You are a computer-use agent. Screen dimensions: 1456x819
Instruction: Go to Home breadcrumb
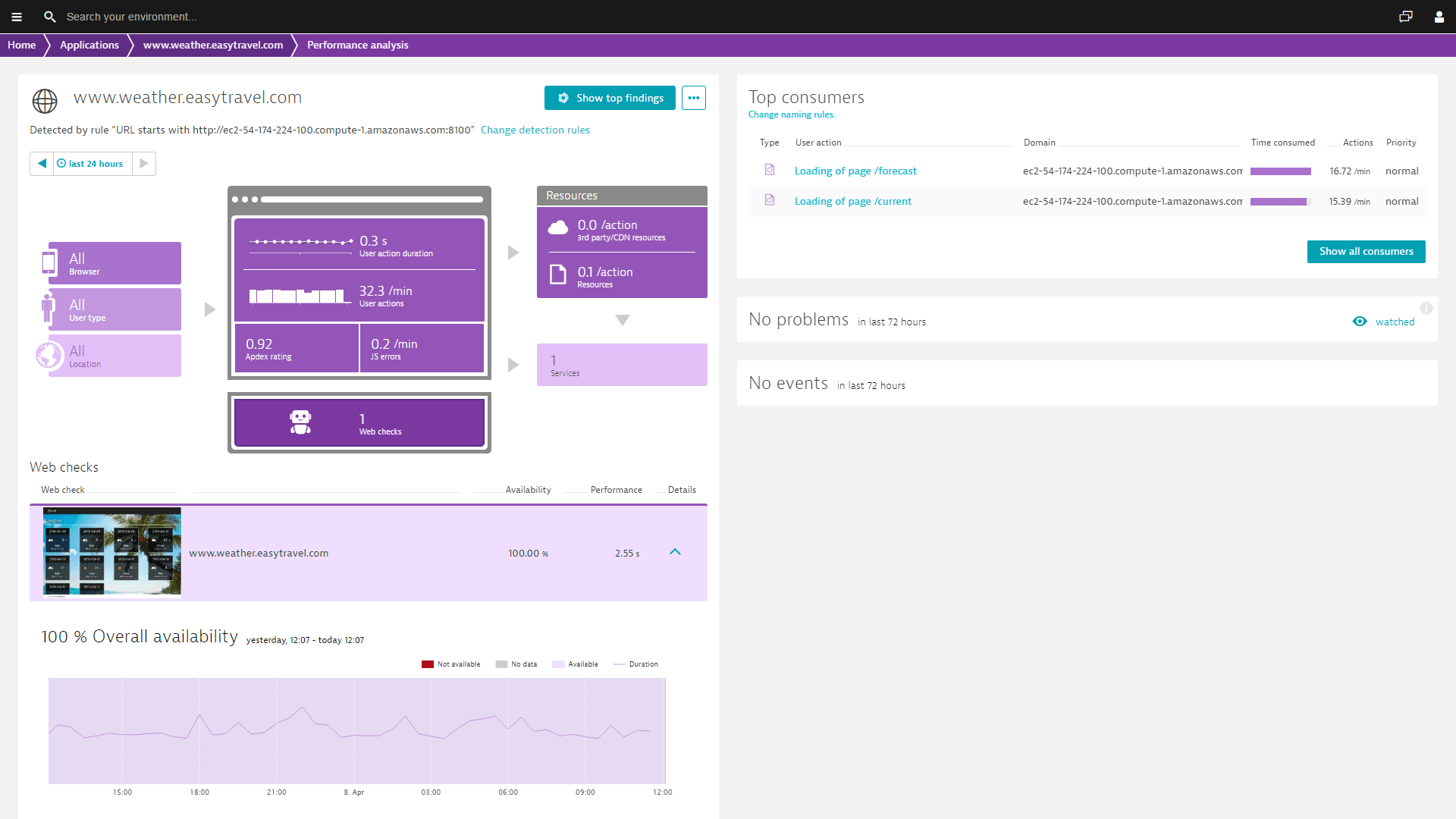click(22, 45)
